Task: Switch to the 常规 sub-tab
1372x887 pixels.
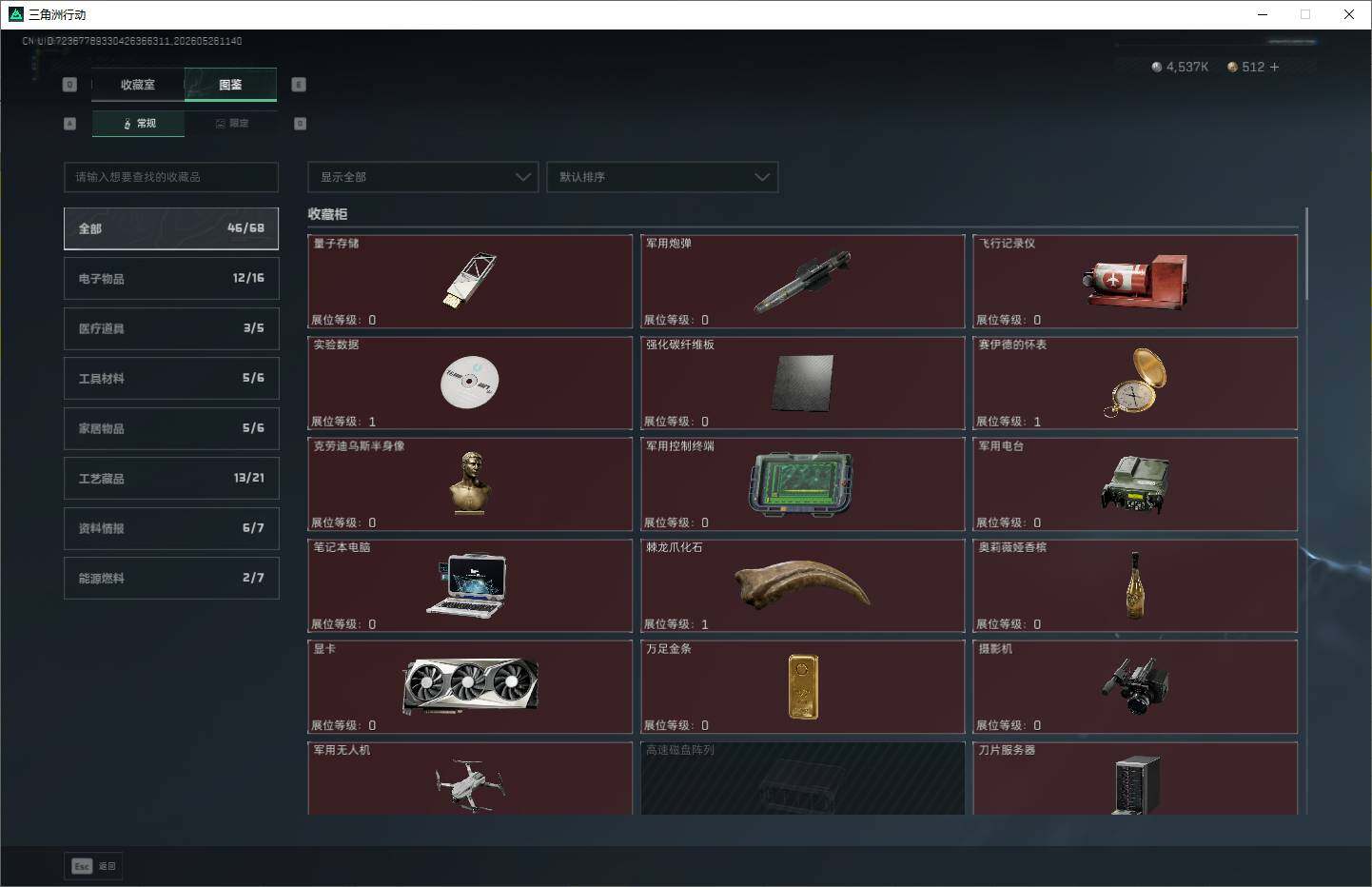Action: [139, 124]
